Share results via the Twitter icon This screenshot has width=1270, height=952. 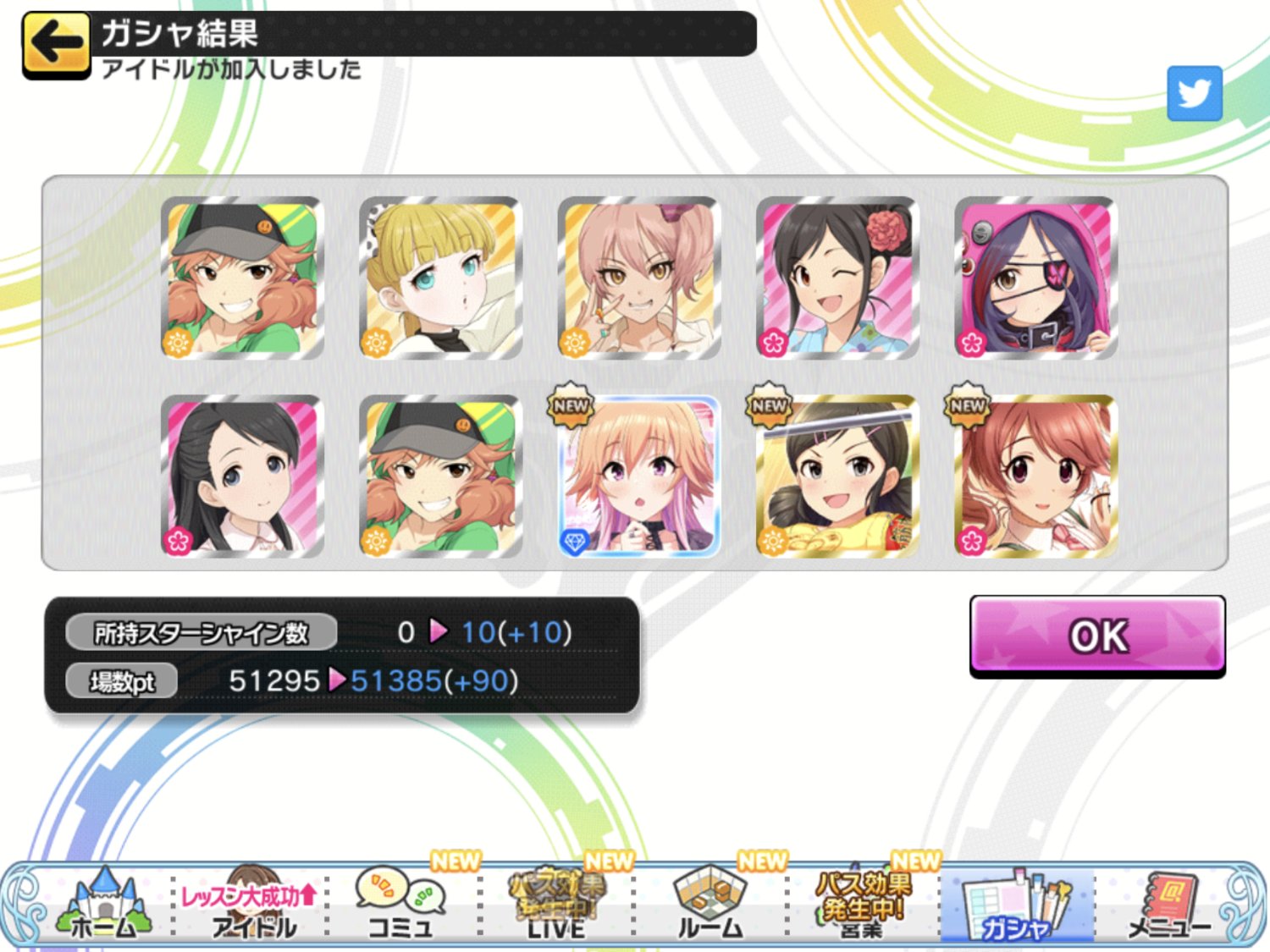point(1194,93)
